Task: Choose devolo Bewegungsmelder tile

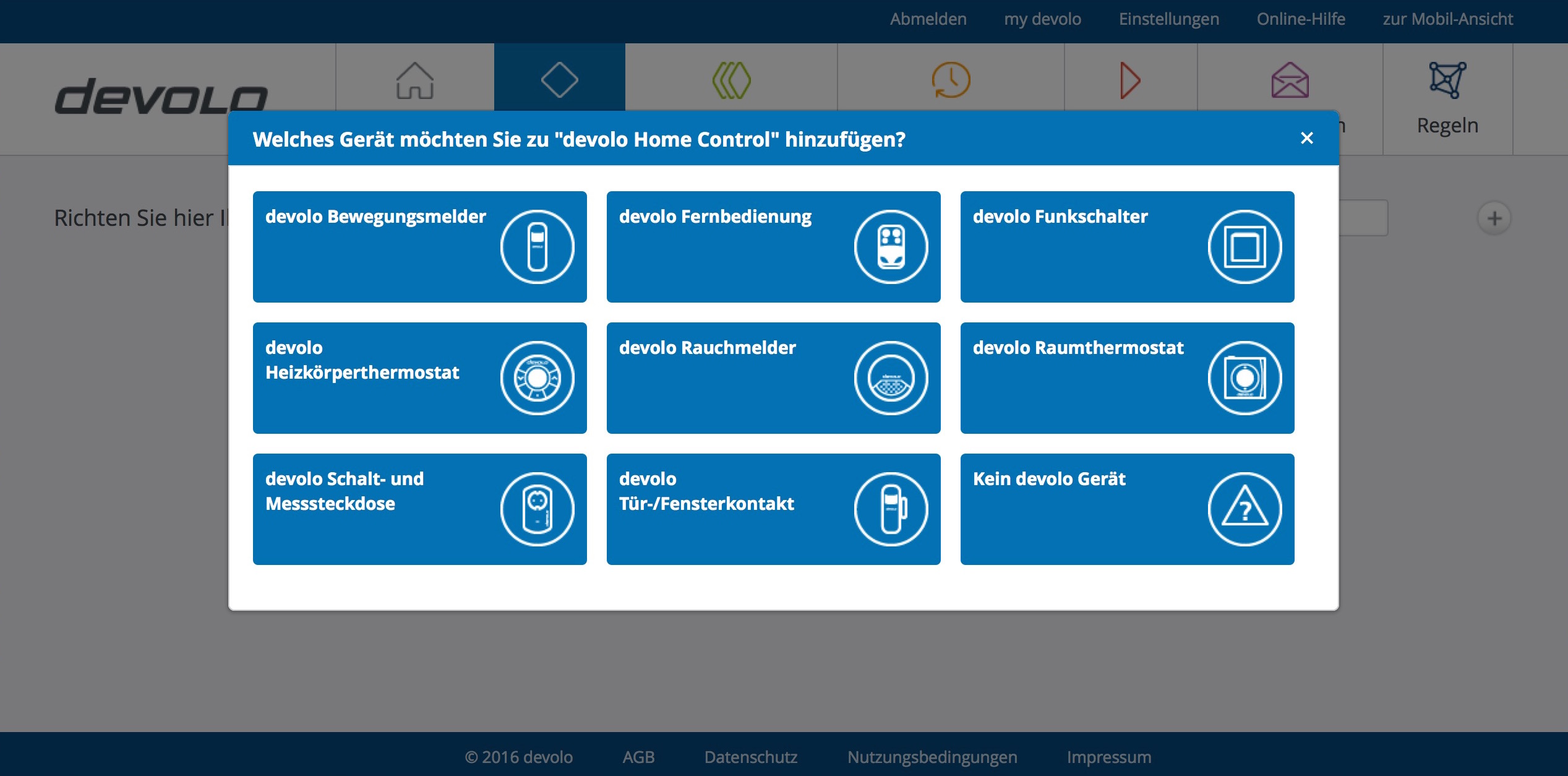Action: (419, 247)
